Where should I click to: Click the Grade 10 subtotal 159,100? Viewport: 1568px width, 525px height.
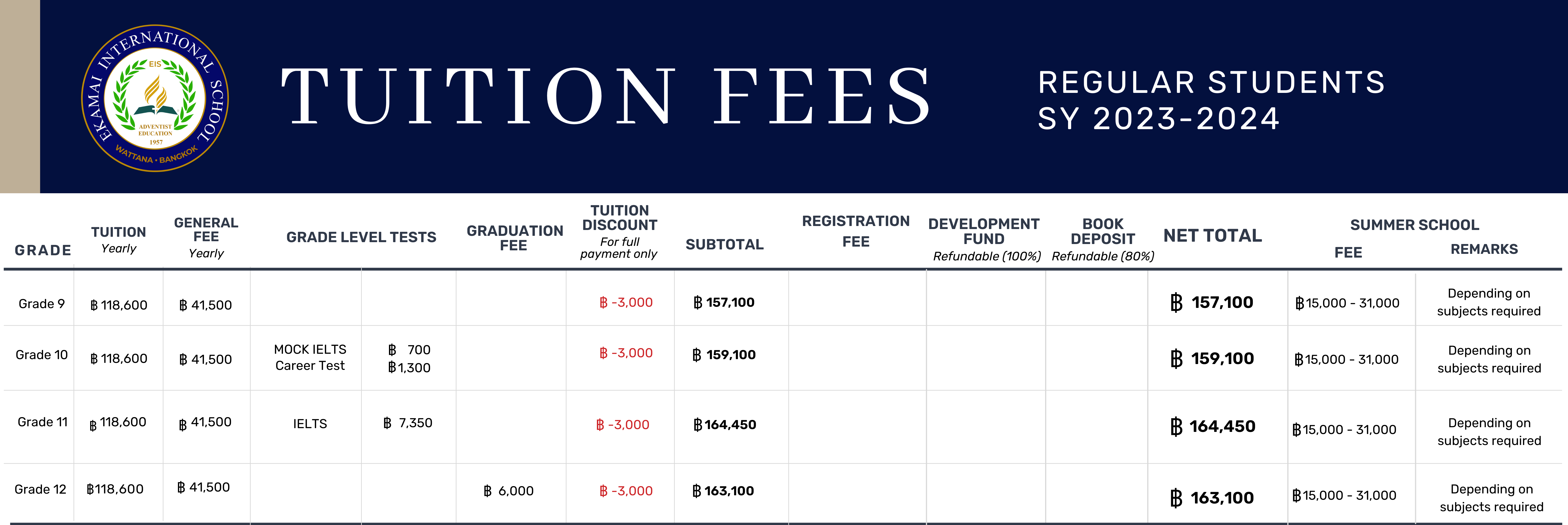pos(724,355)
